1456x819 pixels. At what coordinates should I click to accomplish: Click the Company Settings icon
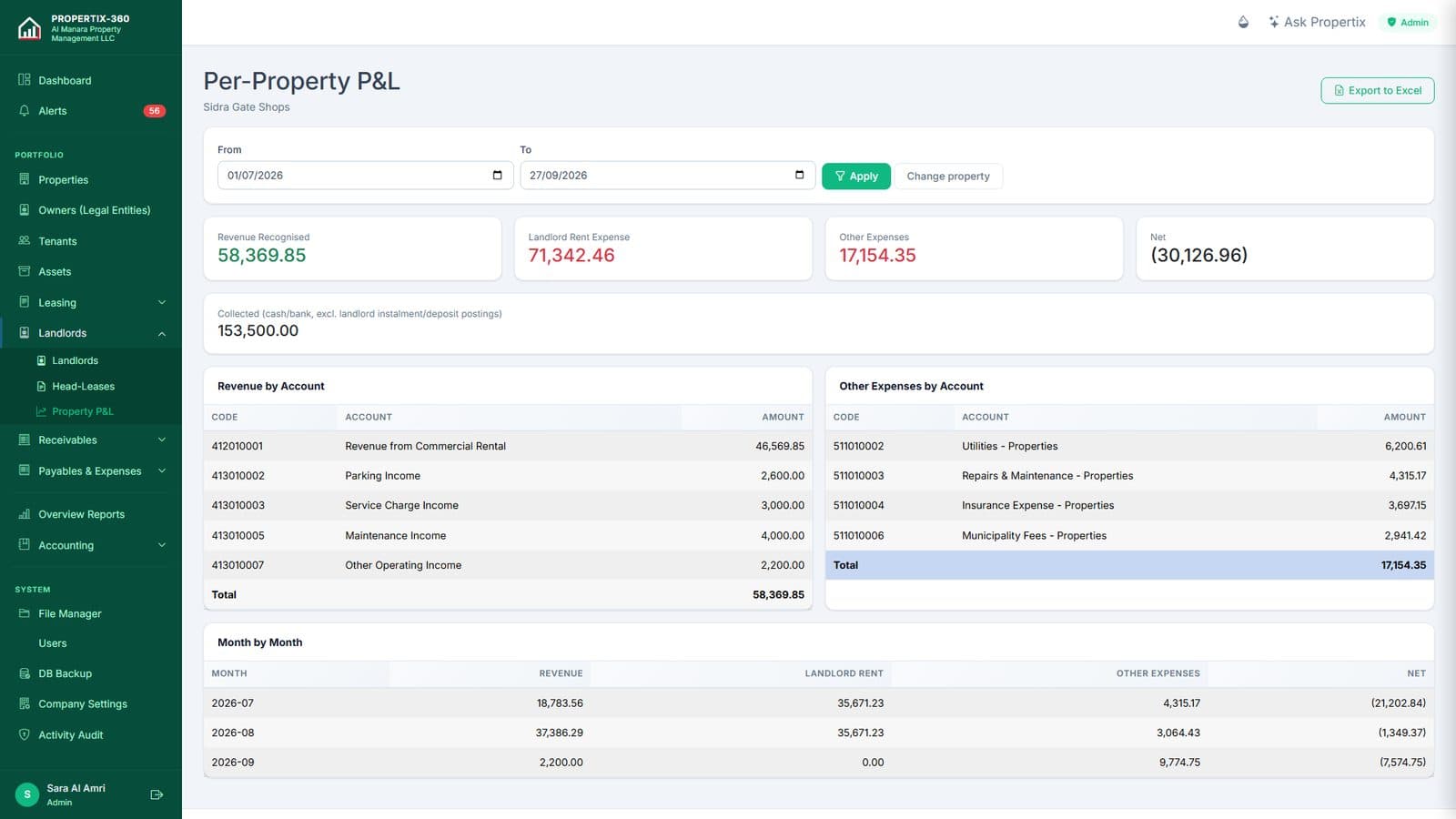25,703
